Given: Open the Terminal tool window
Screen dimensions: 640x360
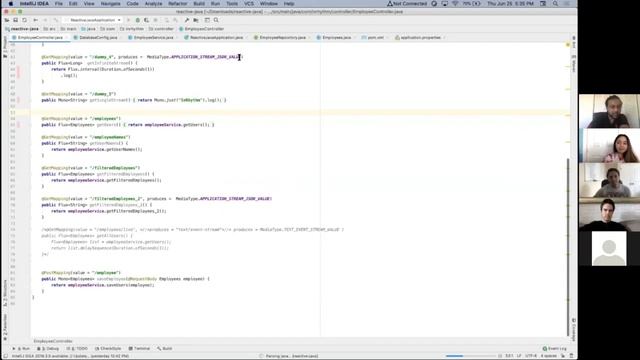Looking at the screenshot, I should pos(139,349).
